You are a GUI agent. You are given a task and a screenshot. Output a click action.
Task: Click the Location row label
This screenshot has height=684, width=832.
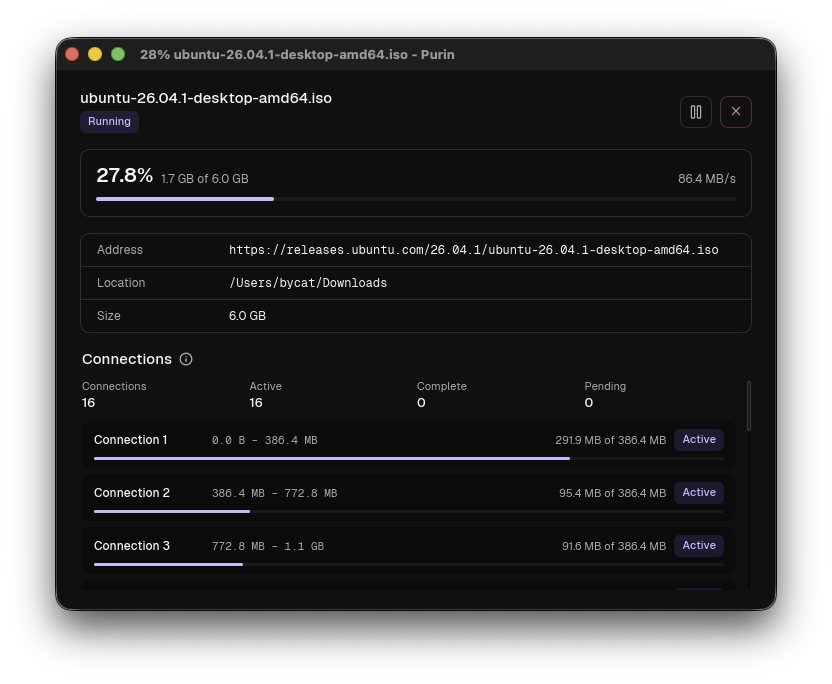pyautogui.click(x=121, y=283)
